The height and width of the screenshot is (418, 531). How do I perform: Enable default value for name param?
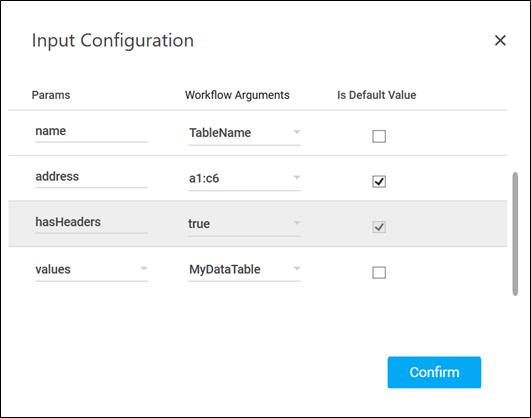point(379,136)
